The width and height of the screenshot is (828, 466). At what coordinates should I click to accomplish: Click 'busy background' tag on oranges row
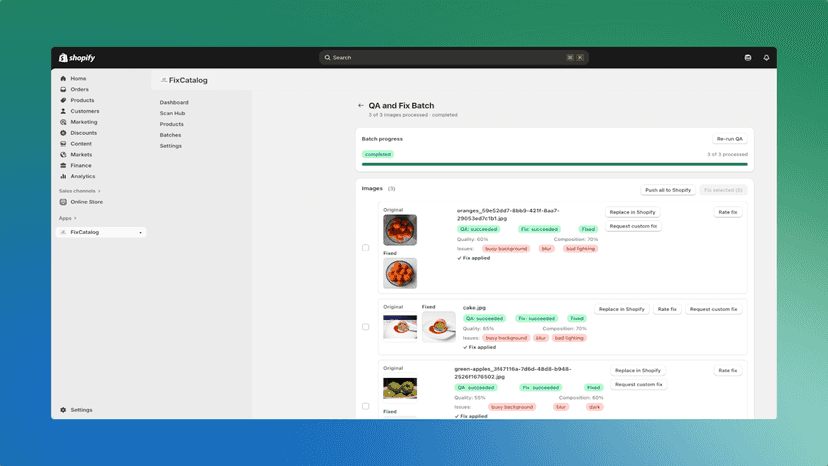tap(506, 249)
